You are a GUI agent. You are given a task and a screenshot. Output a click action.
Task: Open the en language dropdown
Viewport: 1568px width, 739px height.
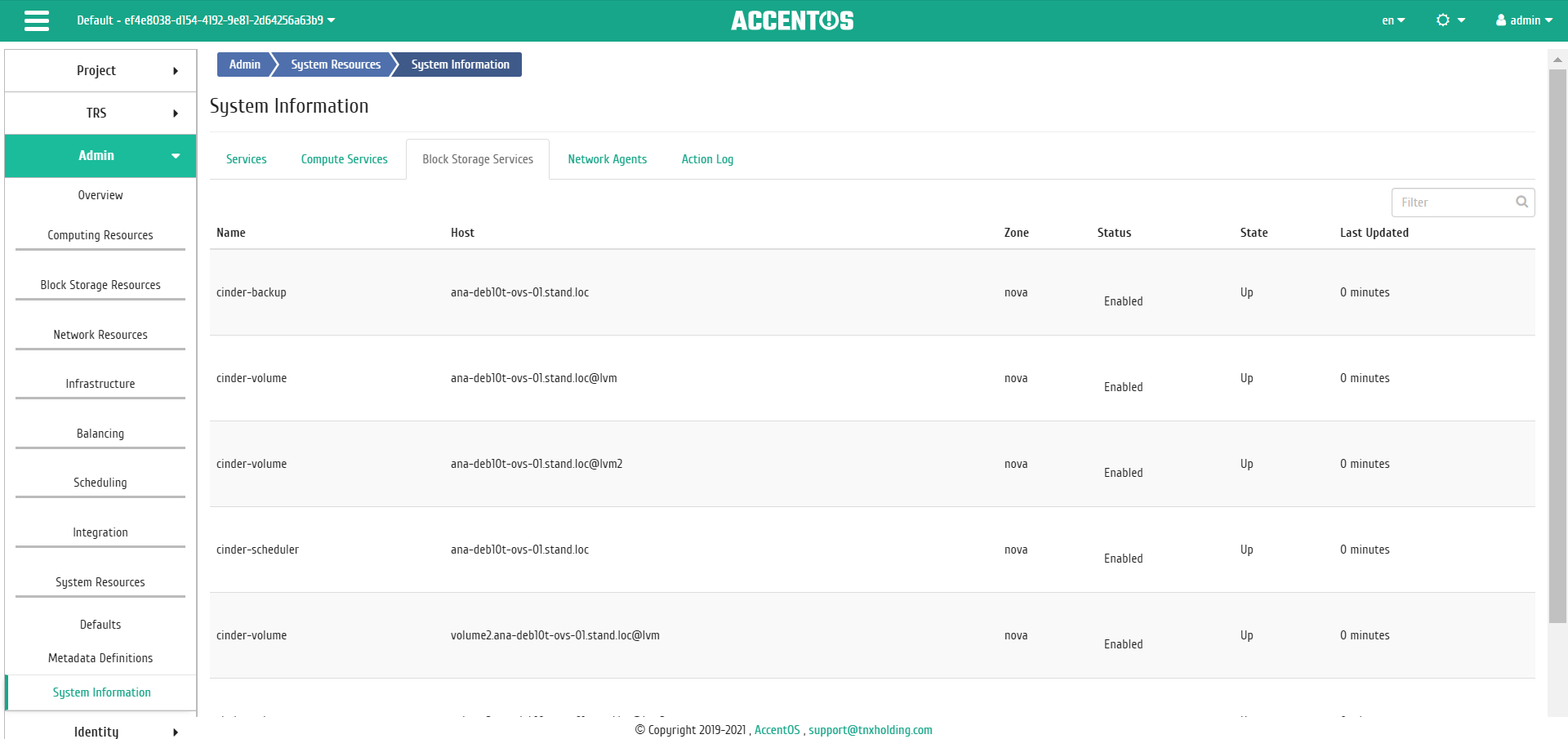click(x=1393, y=20)
